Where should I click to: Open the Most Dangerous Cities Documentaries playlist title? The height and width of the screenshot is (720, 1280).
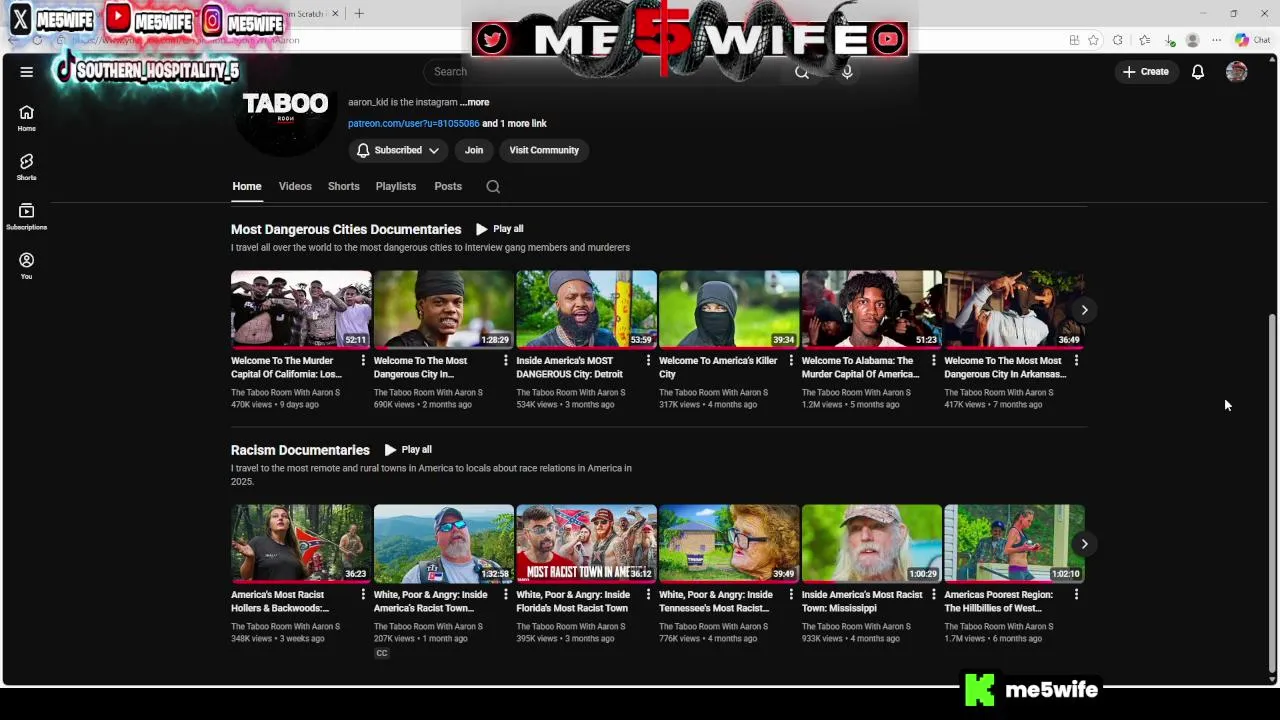(x=346, y=229)
